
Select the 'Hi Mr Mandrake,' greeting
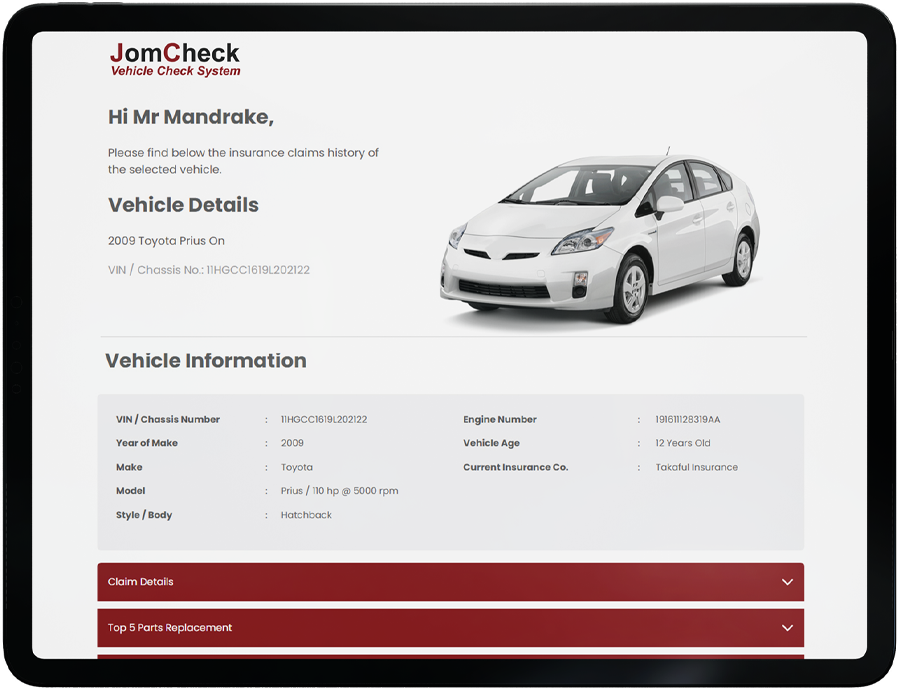(191, 117)
